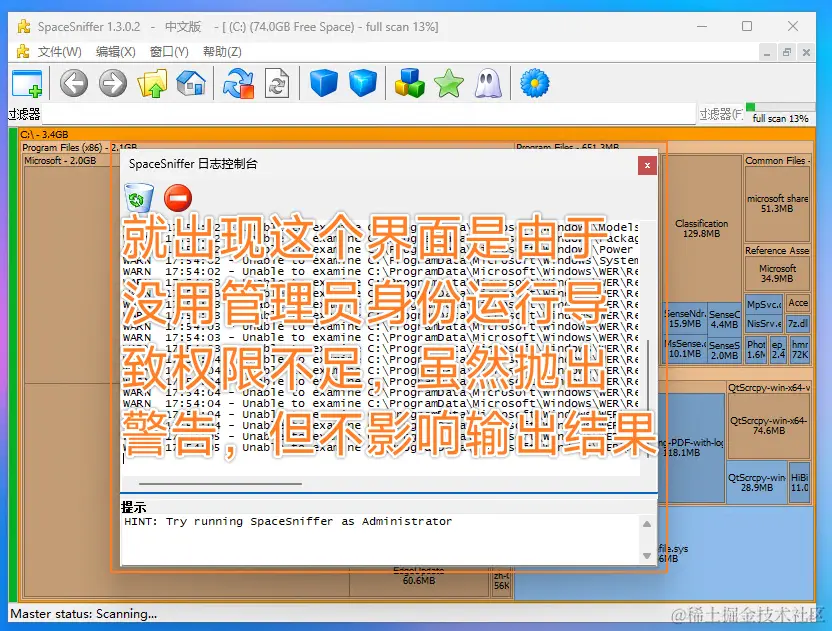Go forward with the right arrow icon

pos(113,83)
